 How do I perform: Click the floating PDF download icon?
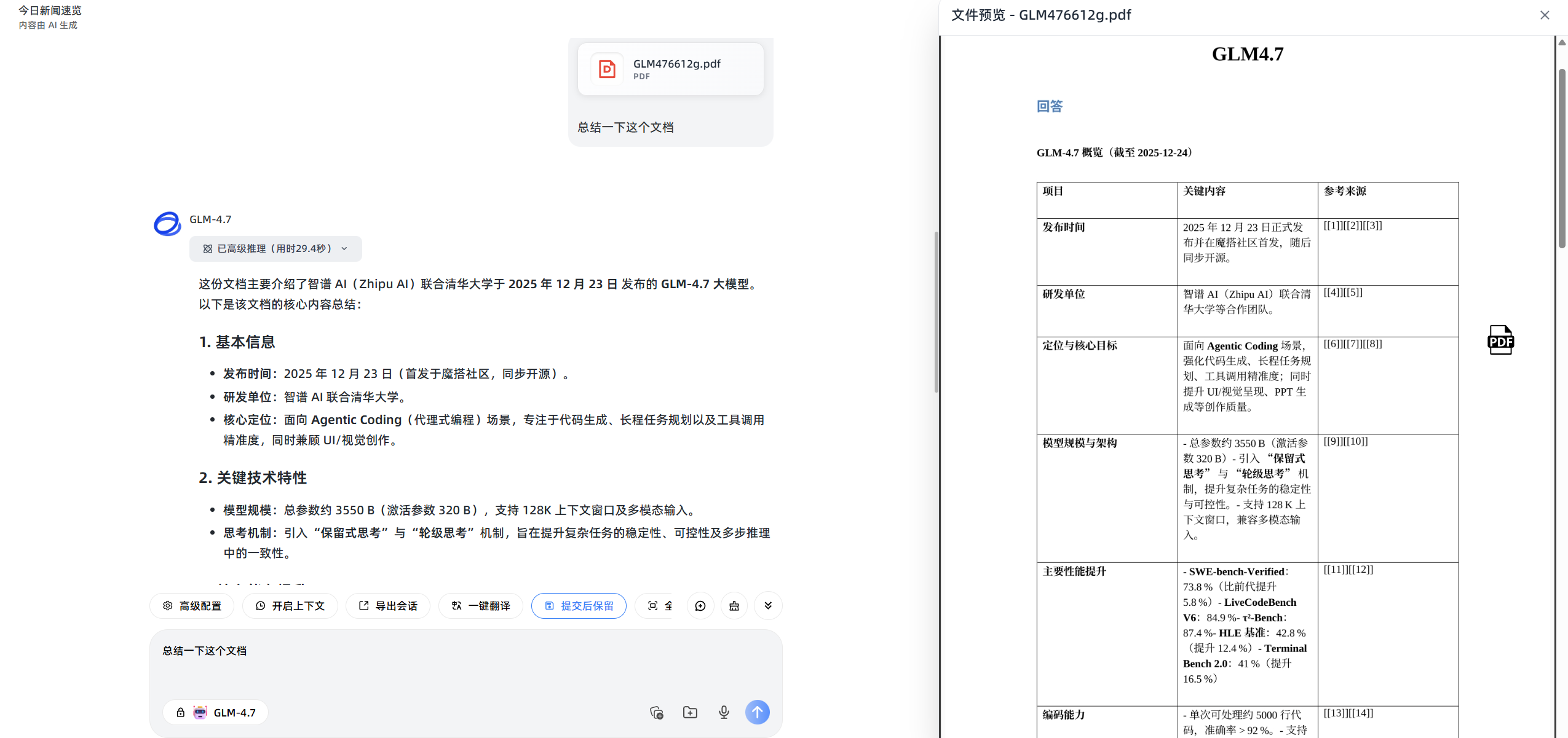click(1500, 340)
